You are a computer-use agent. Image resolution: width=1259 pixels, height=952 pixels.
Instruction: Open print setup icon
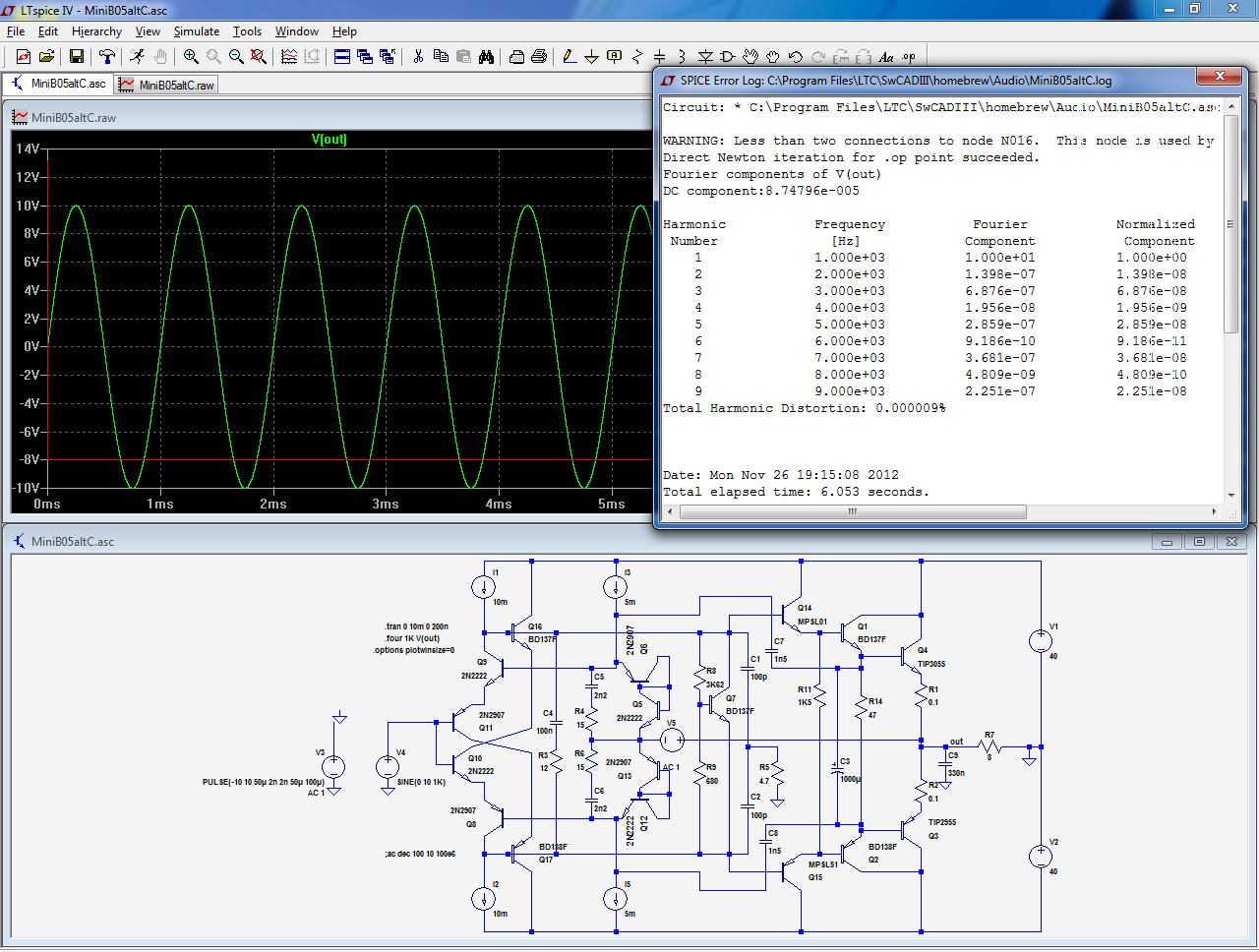516,57
